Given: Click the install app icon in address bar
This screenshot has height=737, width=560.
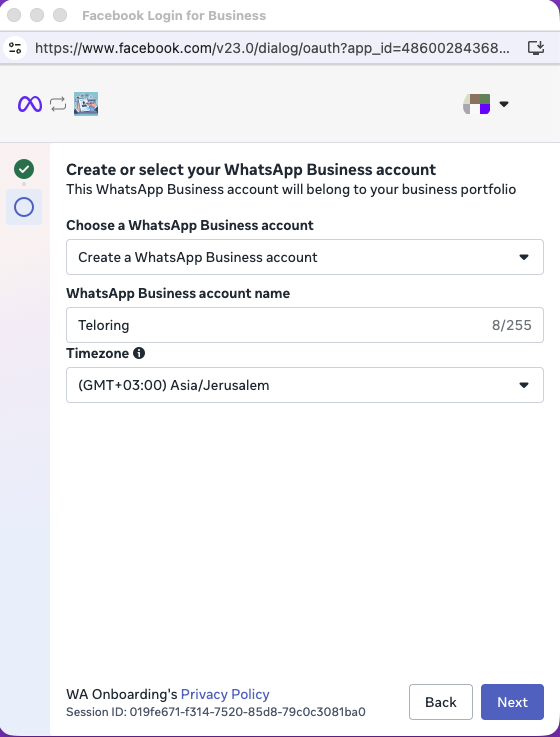Looking at the screenshot, I should [x=536, y=48].
